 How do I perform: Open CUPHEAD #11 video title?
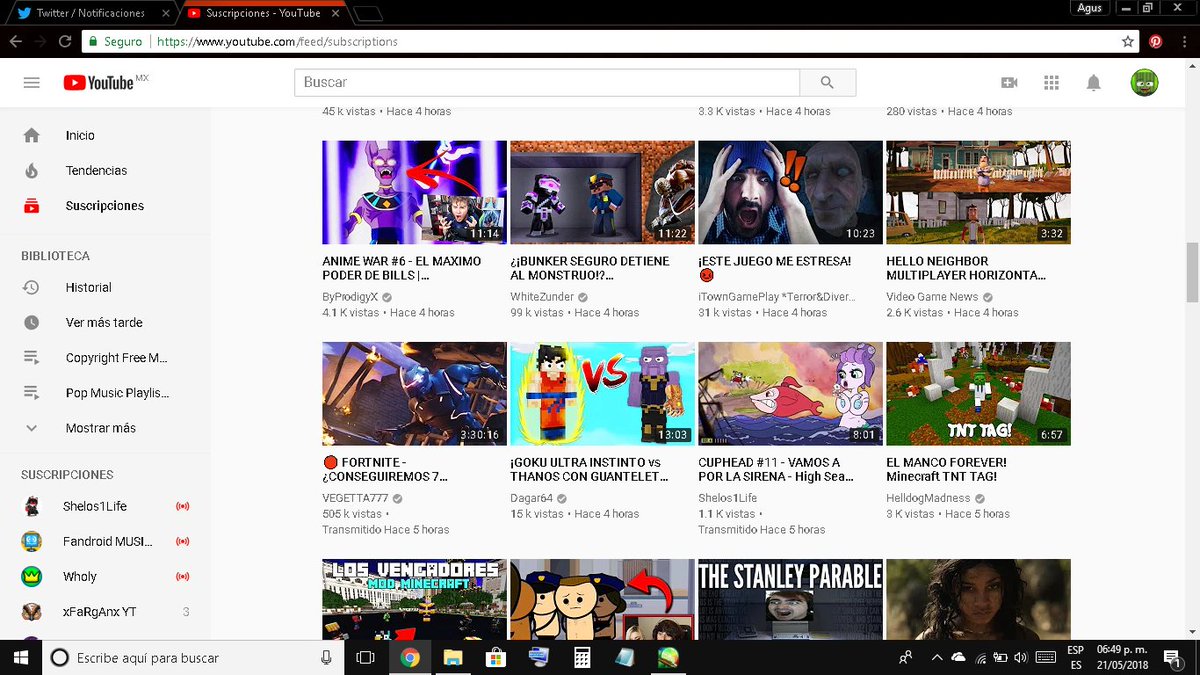[776, 470]
